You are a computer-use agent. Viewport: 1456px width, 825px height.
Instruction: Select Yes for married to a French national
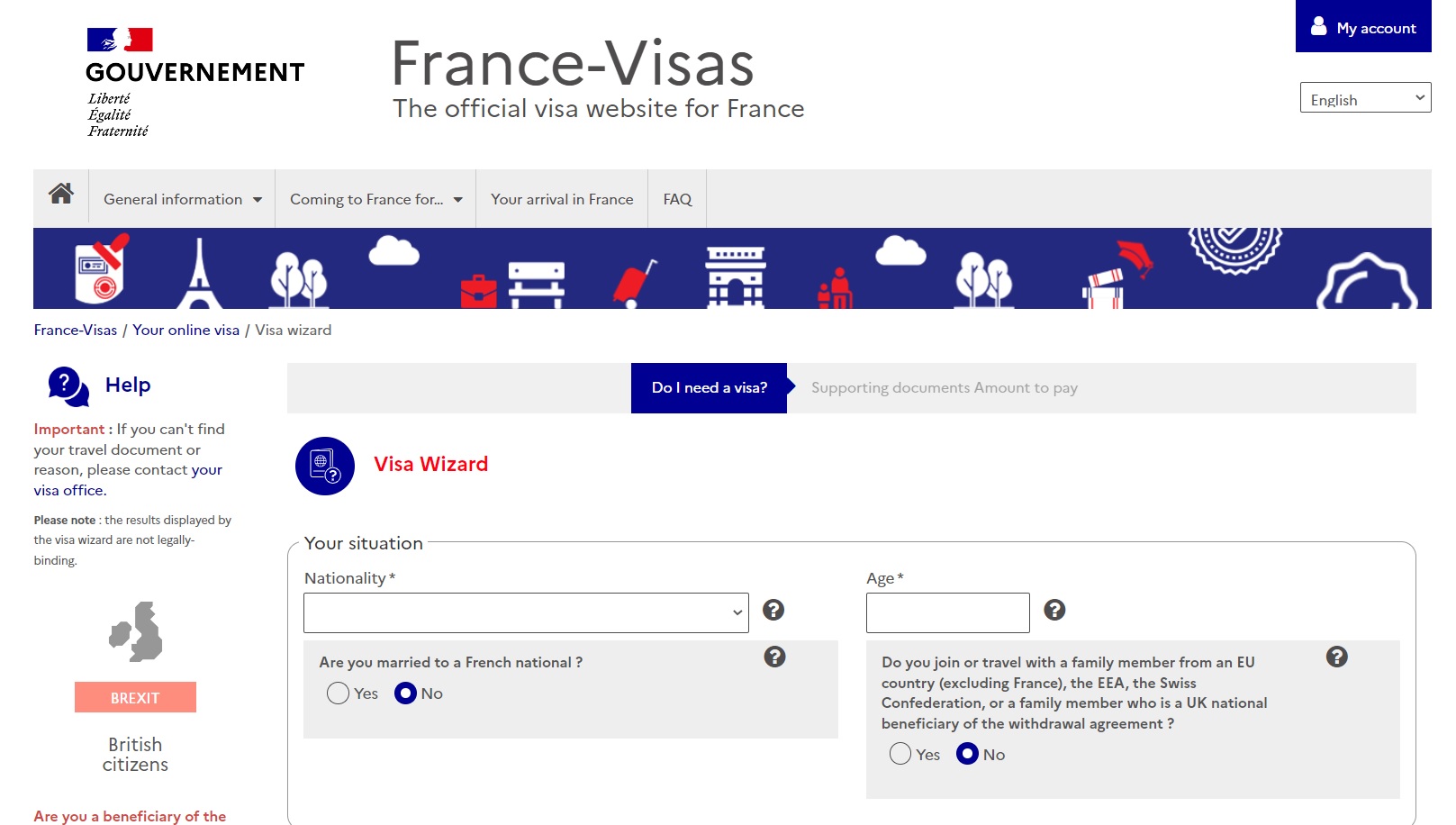[x=338, y=694]
